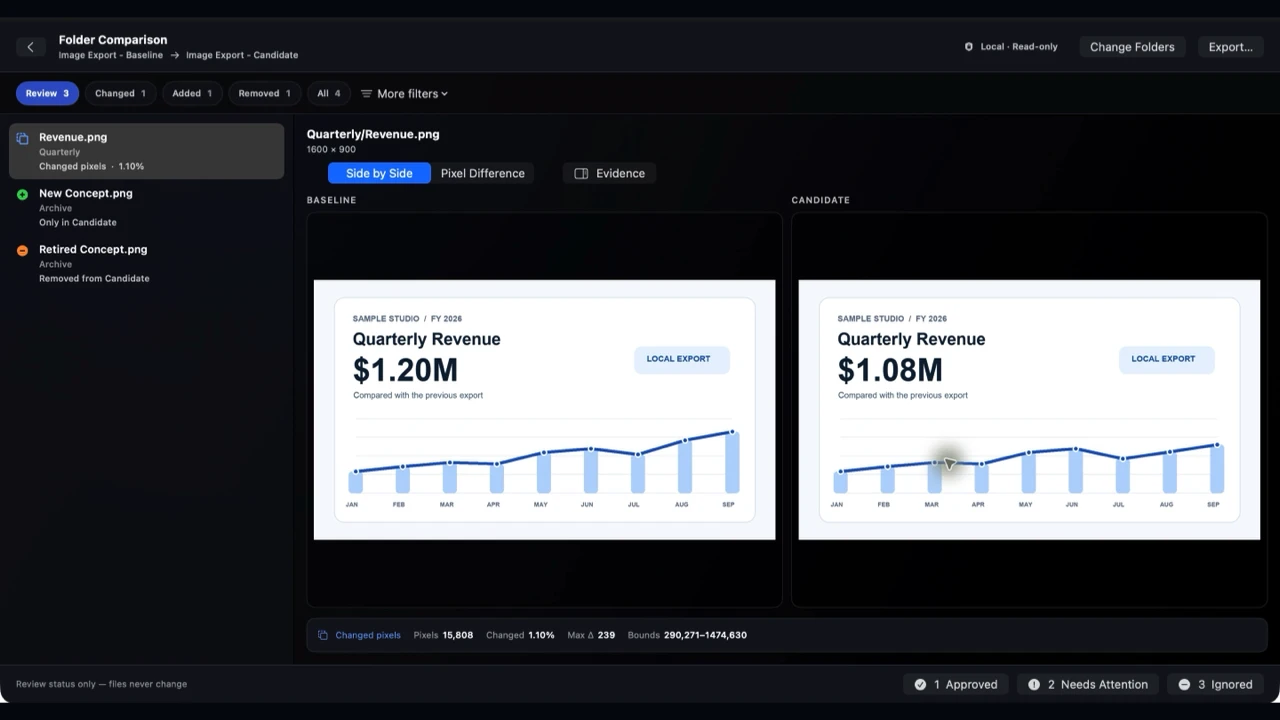
Task: Select the All filter tab
Action: (329, 94)
